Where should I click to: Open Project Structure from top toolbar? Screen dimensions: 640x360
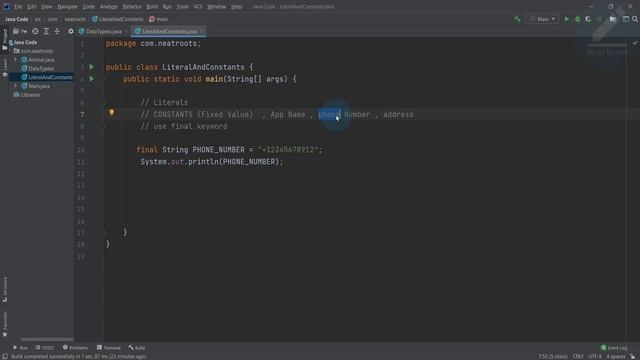click(613, 19)
